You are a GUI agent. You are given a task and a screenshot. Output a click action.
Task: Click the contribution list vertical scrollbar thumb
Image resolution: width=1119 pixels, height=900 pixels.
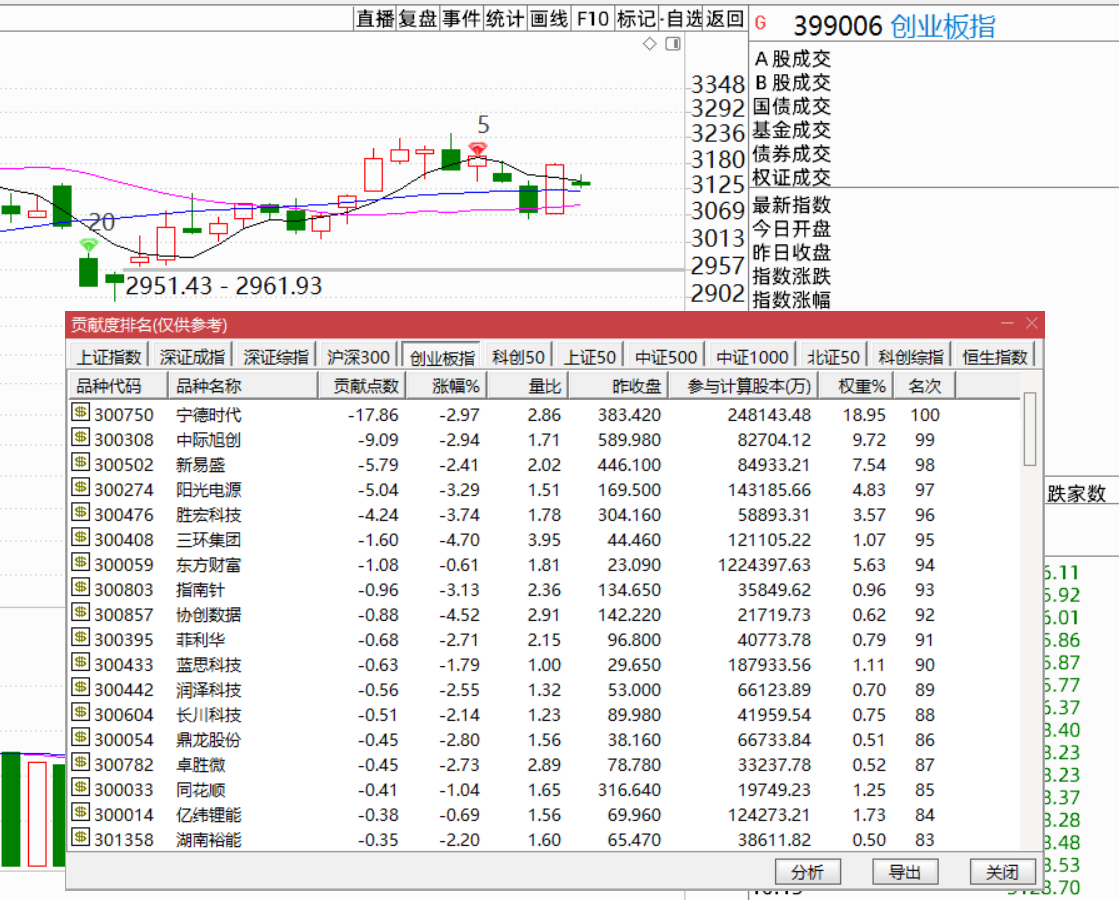(1029, 428)
